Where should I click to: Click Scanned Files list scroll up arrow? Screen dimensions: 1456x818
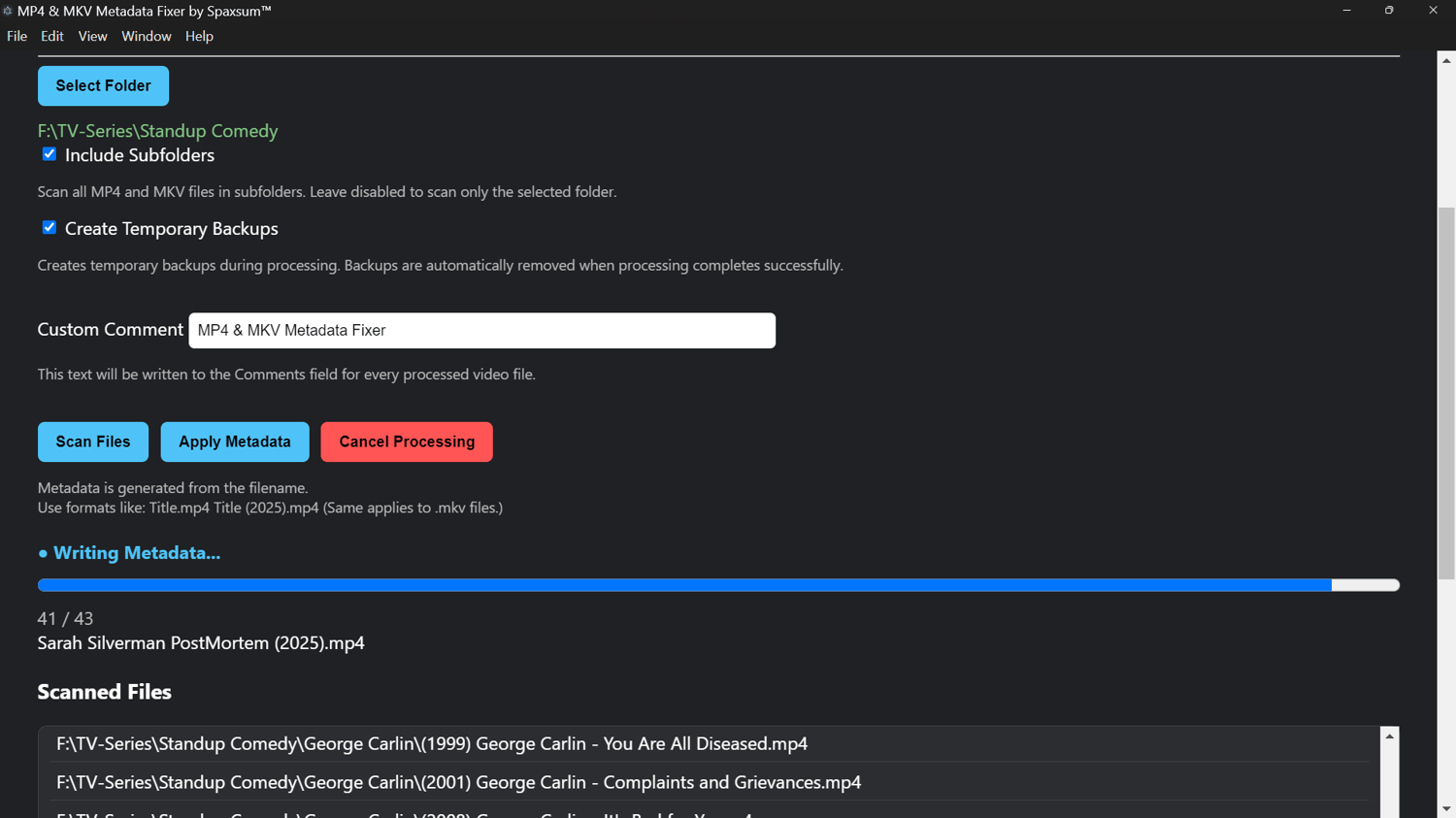pyautogui.click(x=1390, y=736)
